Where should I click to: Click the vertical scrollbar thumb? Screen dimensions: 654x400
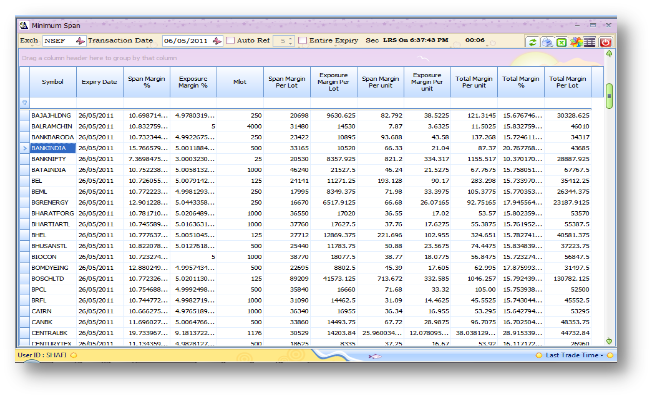609,95
